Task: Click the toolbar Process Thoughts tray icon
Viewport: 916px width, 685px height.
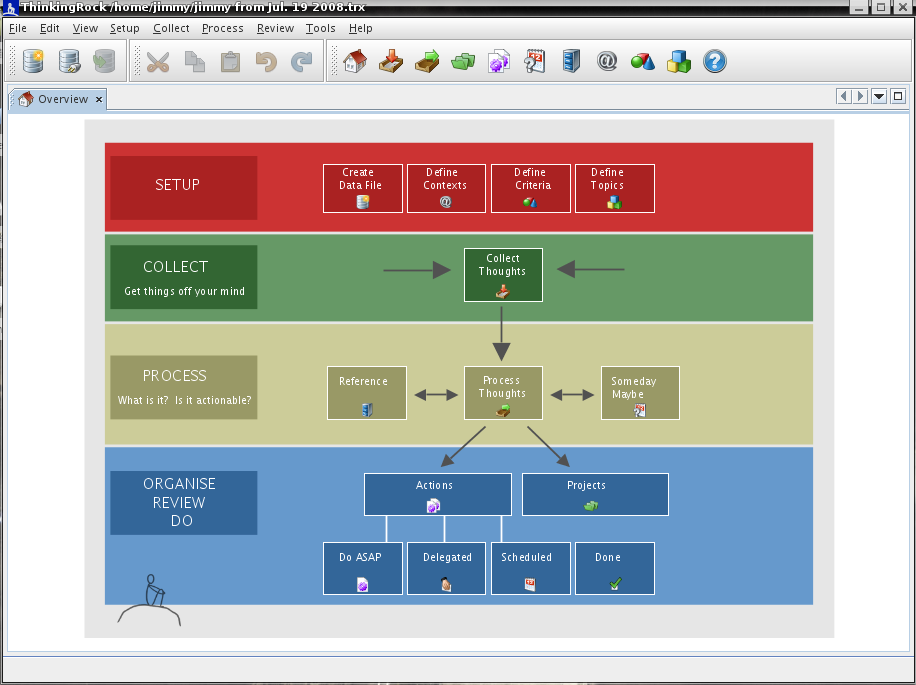Action: click(427, 61)
